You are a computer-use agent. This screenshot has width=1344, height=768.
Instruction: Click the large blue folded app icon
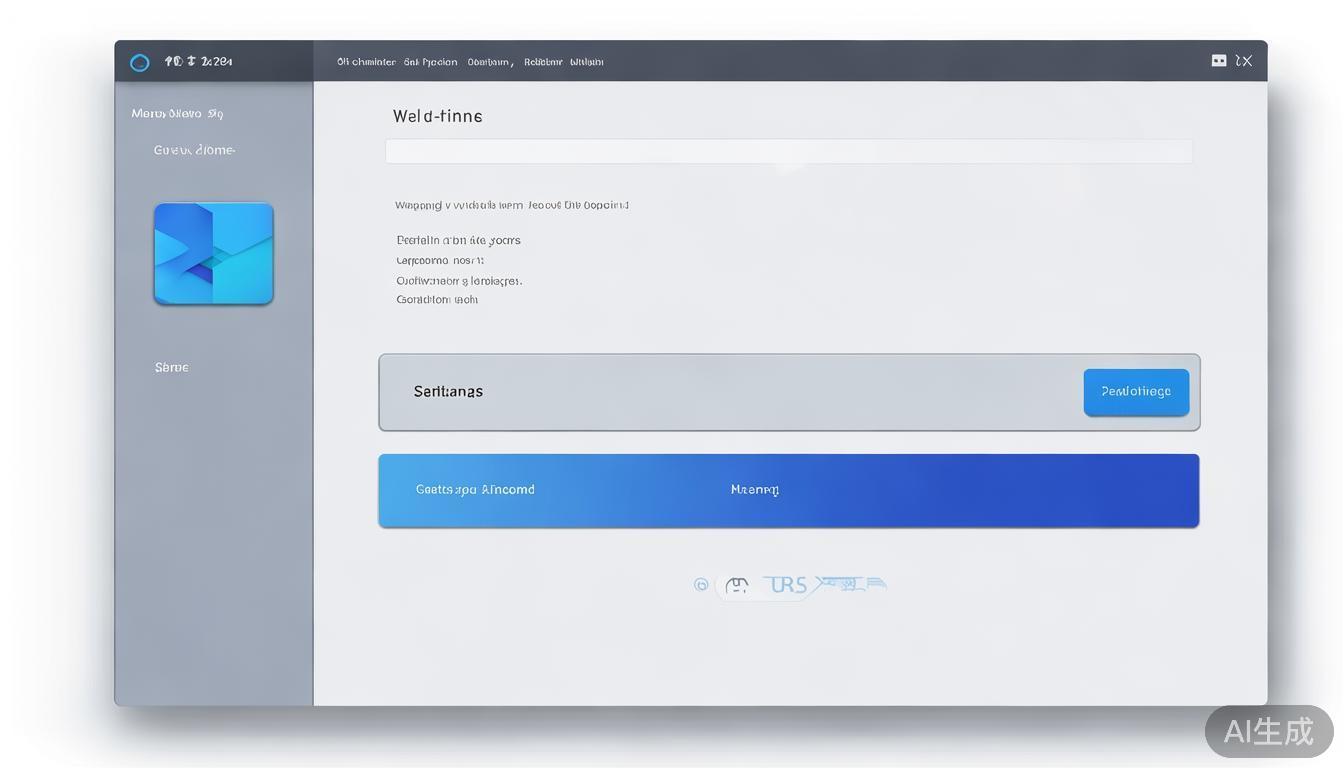coord(213,253)
